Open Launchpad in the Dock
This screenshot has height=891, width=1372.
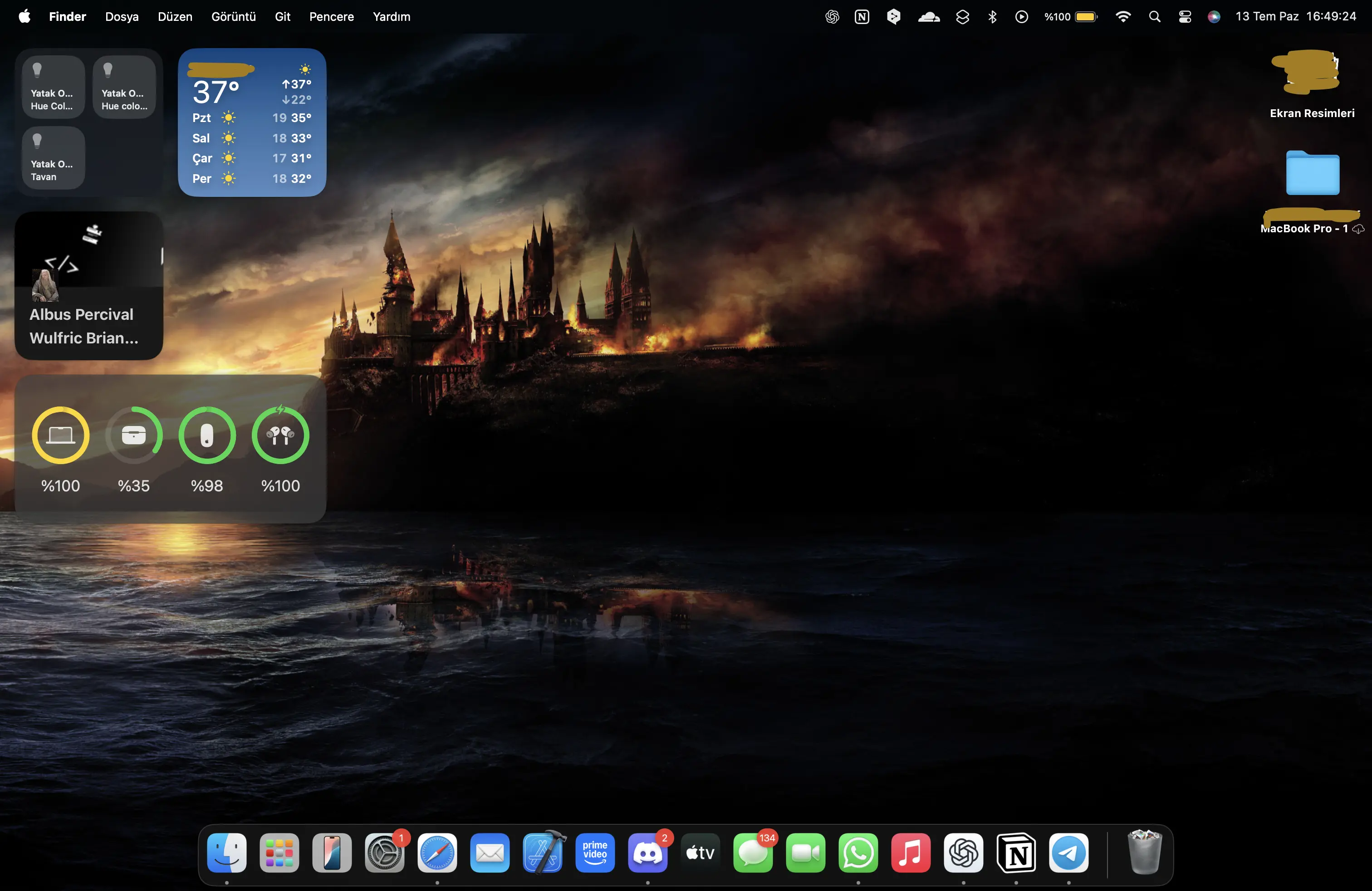279,852
